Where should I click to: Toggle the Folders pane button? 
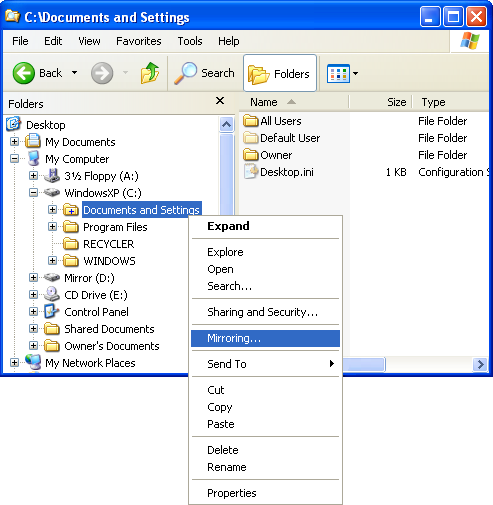coord(280,73)
